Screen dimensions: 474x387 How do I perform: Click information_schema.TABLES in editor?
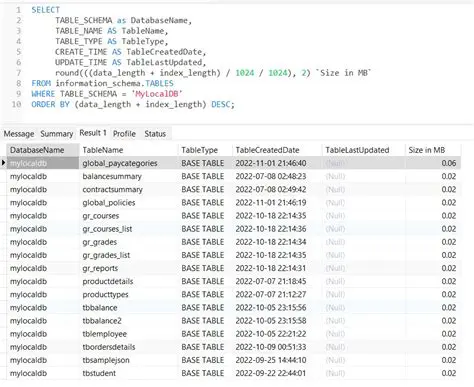click(x=114, y=83)
